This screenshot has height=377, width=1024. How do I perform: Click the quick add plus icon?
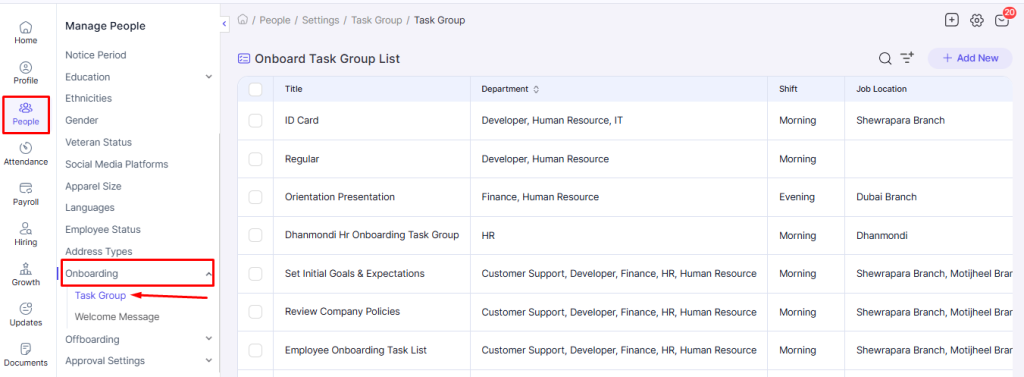[x=952, y=20]
